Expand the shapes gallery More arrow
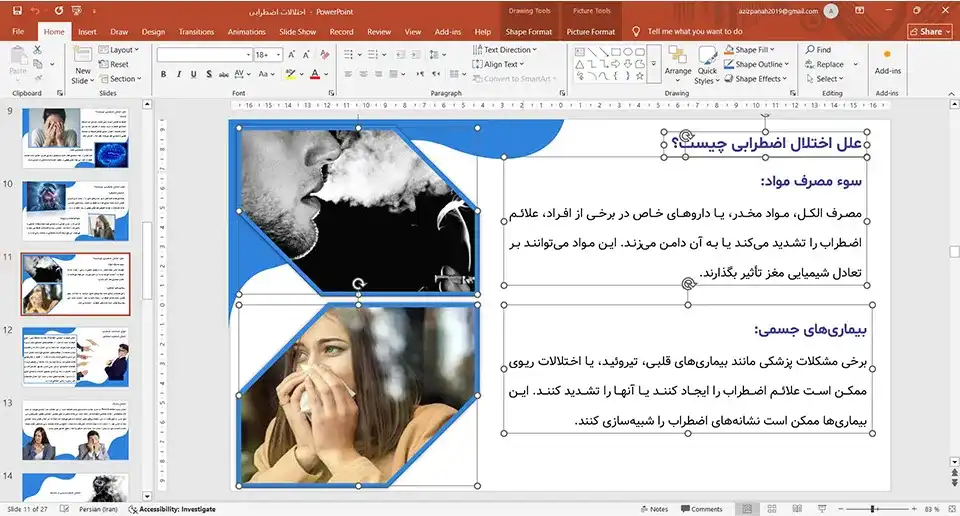 654,64
